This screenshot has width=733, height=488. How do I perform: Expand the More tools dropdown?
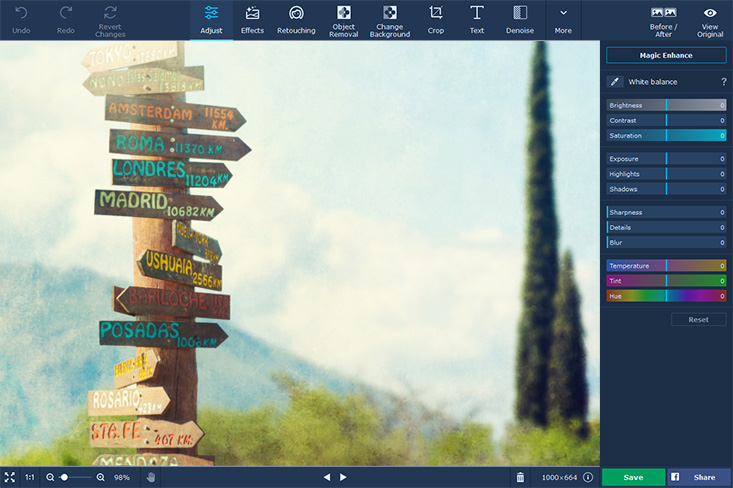563,20
